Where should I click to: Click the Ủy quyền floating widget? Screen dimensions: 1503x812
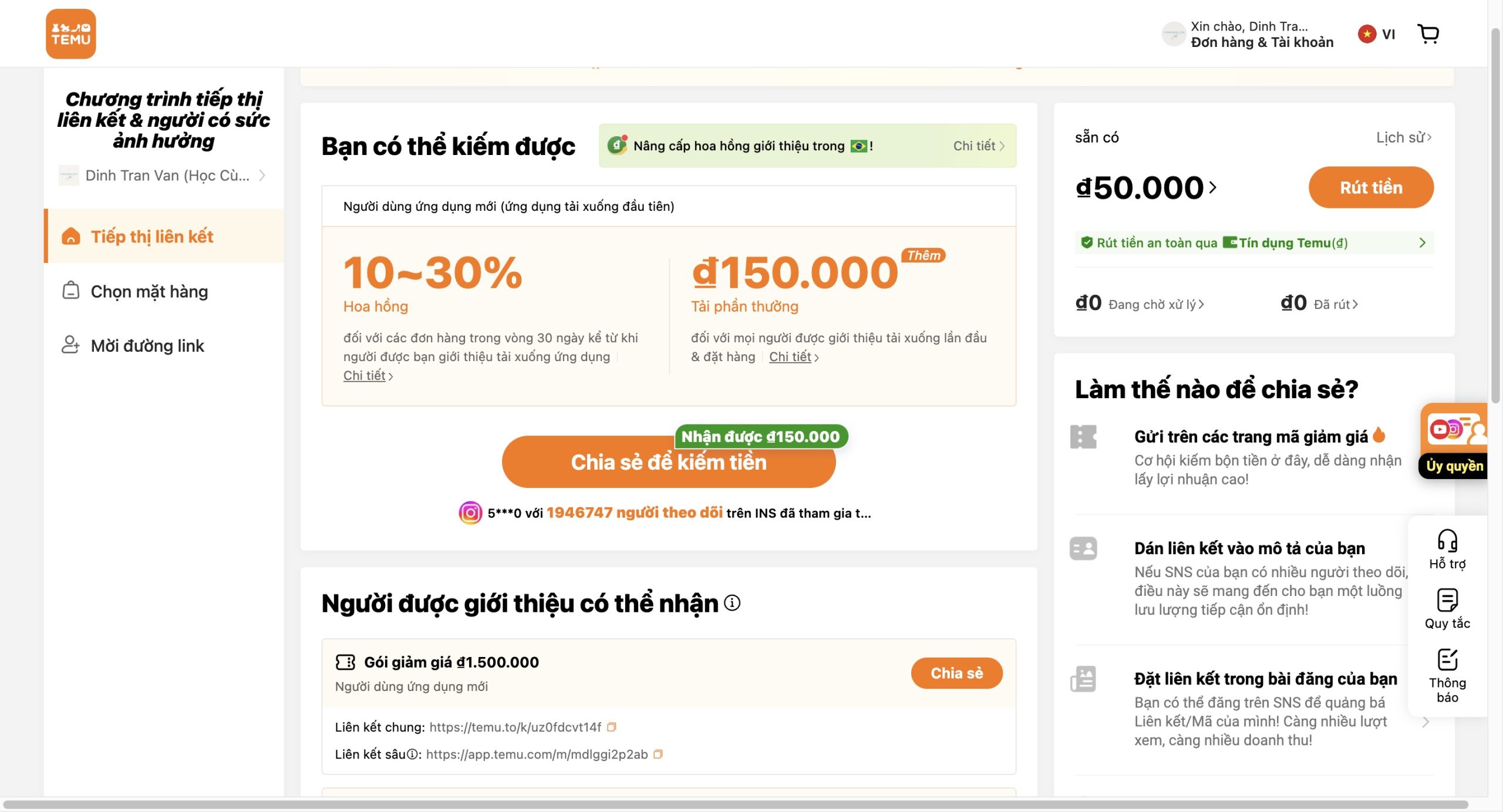[x=1454, y=441]
